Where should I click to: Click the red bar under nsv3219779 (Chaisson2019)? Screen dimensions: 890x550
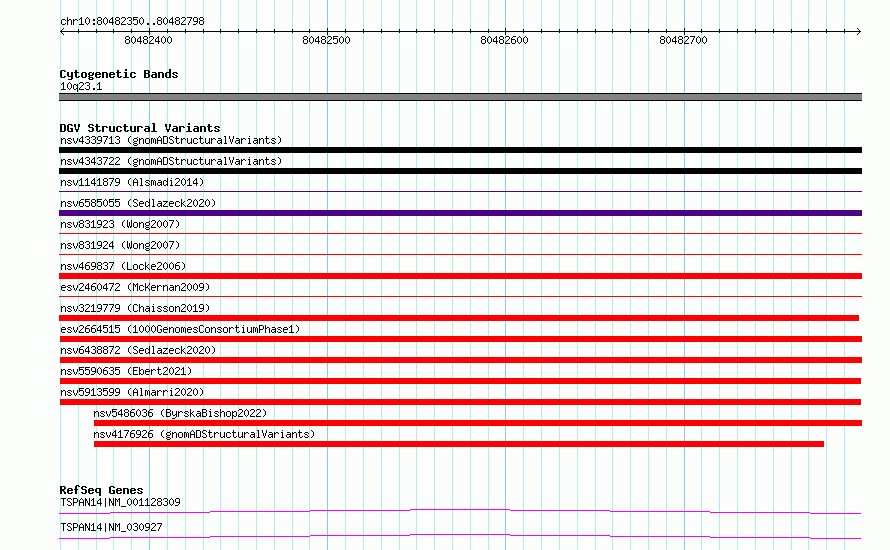[459, 318]
